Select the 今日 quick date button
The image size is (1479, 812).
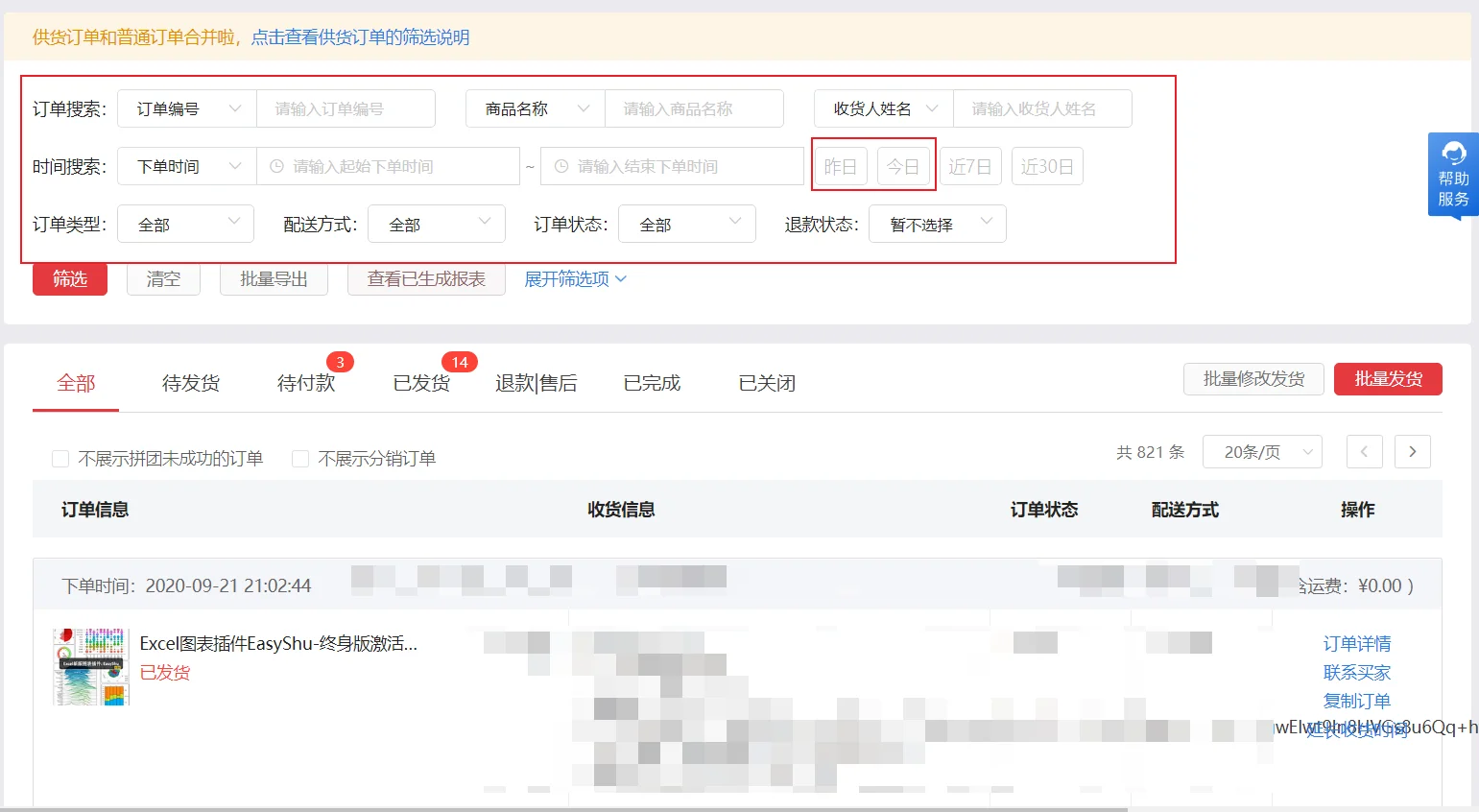903,166
